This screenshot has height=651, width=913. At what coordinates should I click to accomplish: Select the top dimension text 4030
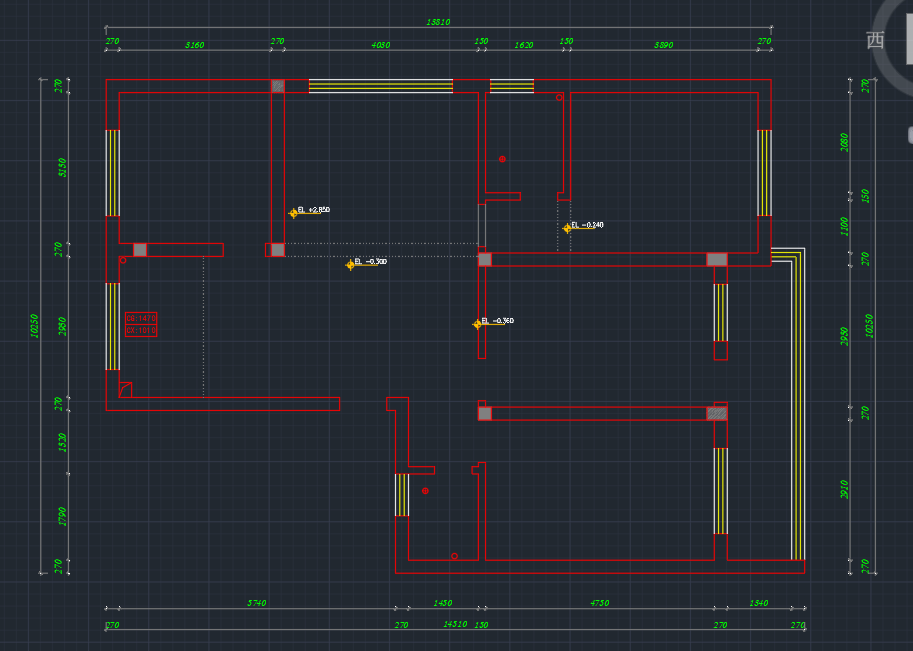381,45
